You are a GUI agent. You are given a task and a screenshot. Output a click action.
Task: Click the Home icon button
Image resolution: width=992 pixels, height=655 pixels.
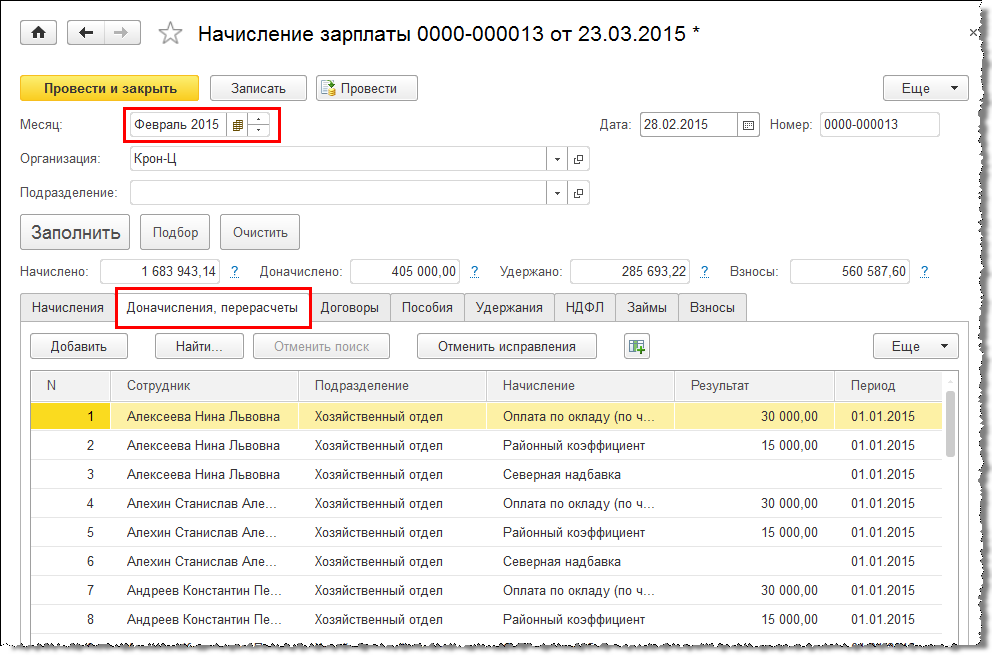[39, 33]
